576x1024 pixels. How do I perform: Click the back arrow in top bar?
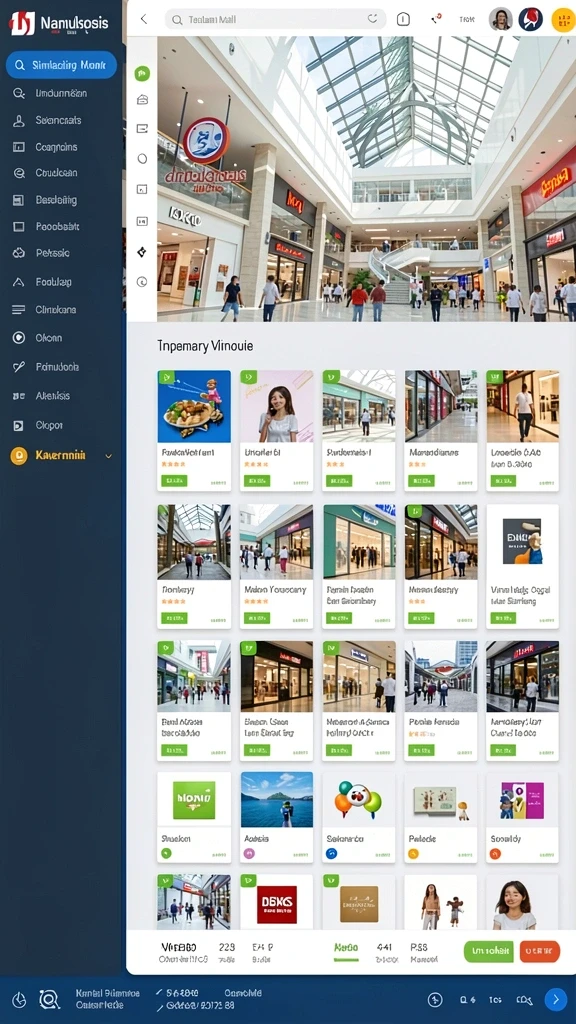pos(144,20)
